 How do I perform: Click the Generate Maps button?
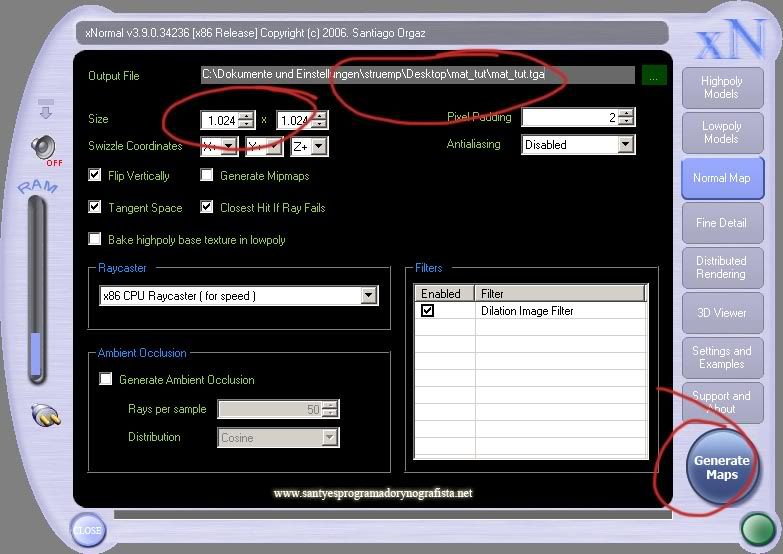[722, 468]
